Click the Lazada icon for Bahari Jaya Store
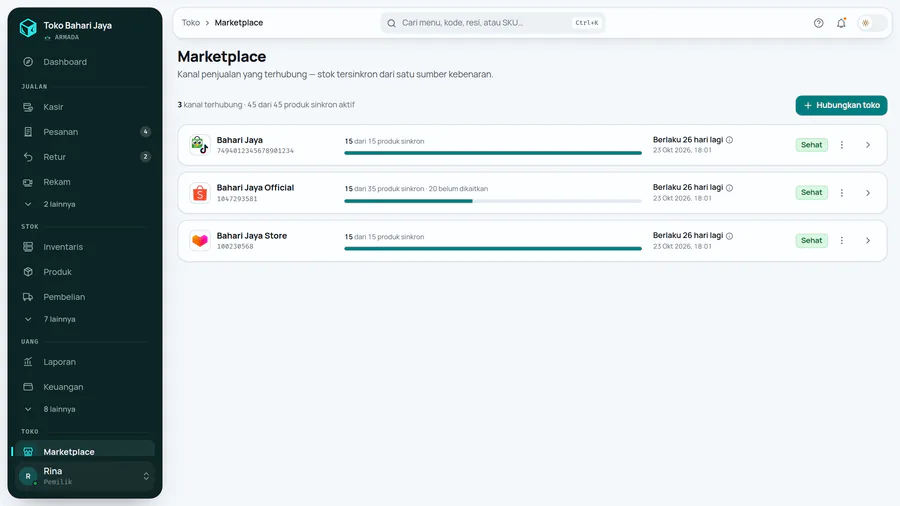 coord(200,240)
